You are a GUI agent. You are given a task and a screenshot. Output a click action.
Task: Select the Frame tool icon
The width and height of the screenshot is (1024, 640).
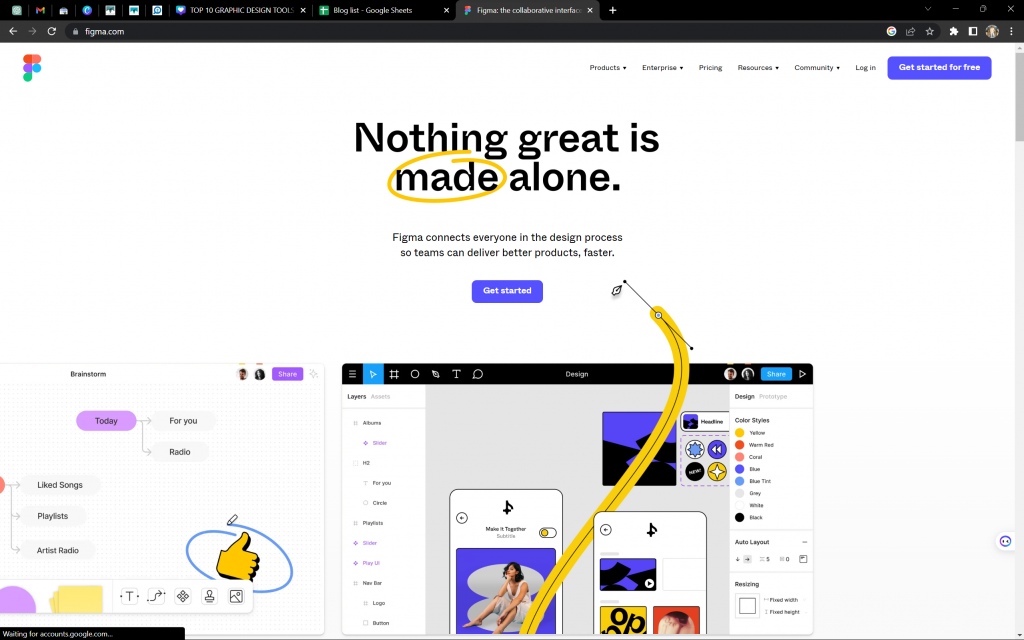[394, 374]
